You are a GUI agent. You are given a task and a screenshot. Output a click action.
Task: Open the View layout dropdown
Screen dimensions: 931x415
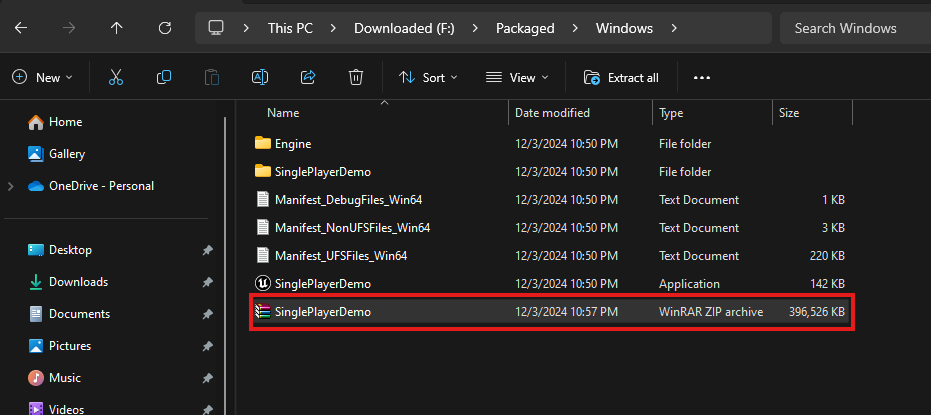tap(516, 77)
